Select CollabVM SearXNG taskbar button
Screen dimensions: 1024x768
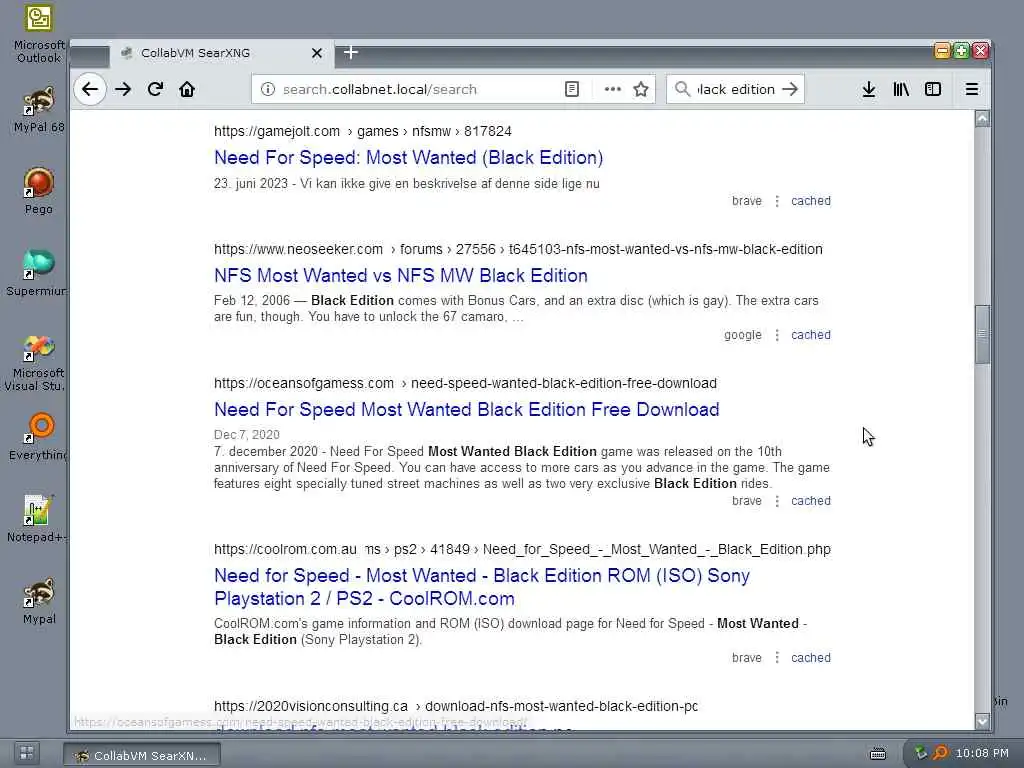(142, 755)
